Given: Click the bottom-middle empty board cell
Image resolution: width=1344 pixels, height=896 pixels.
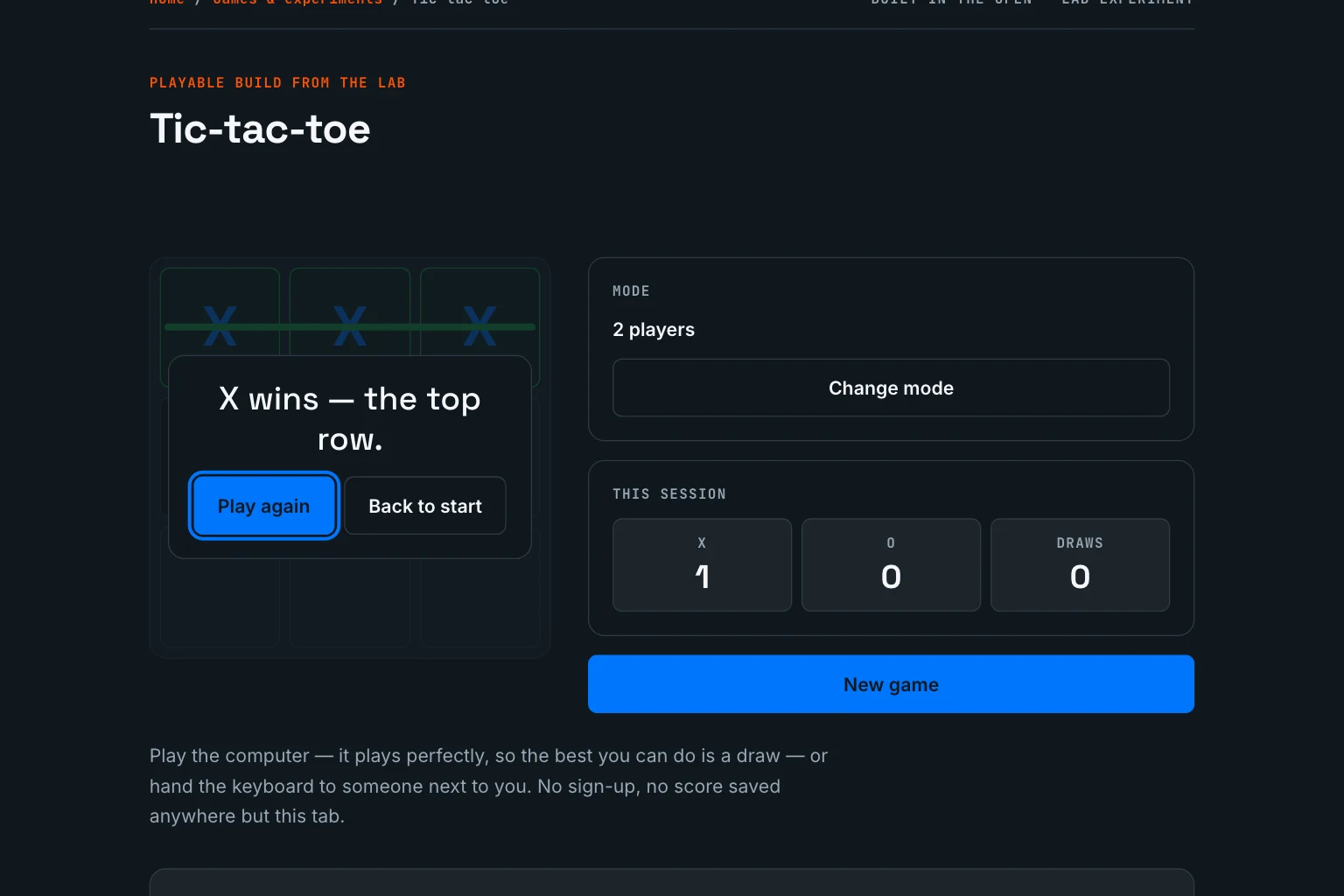Looking at the screenshot, I should [x=350, y=604].
